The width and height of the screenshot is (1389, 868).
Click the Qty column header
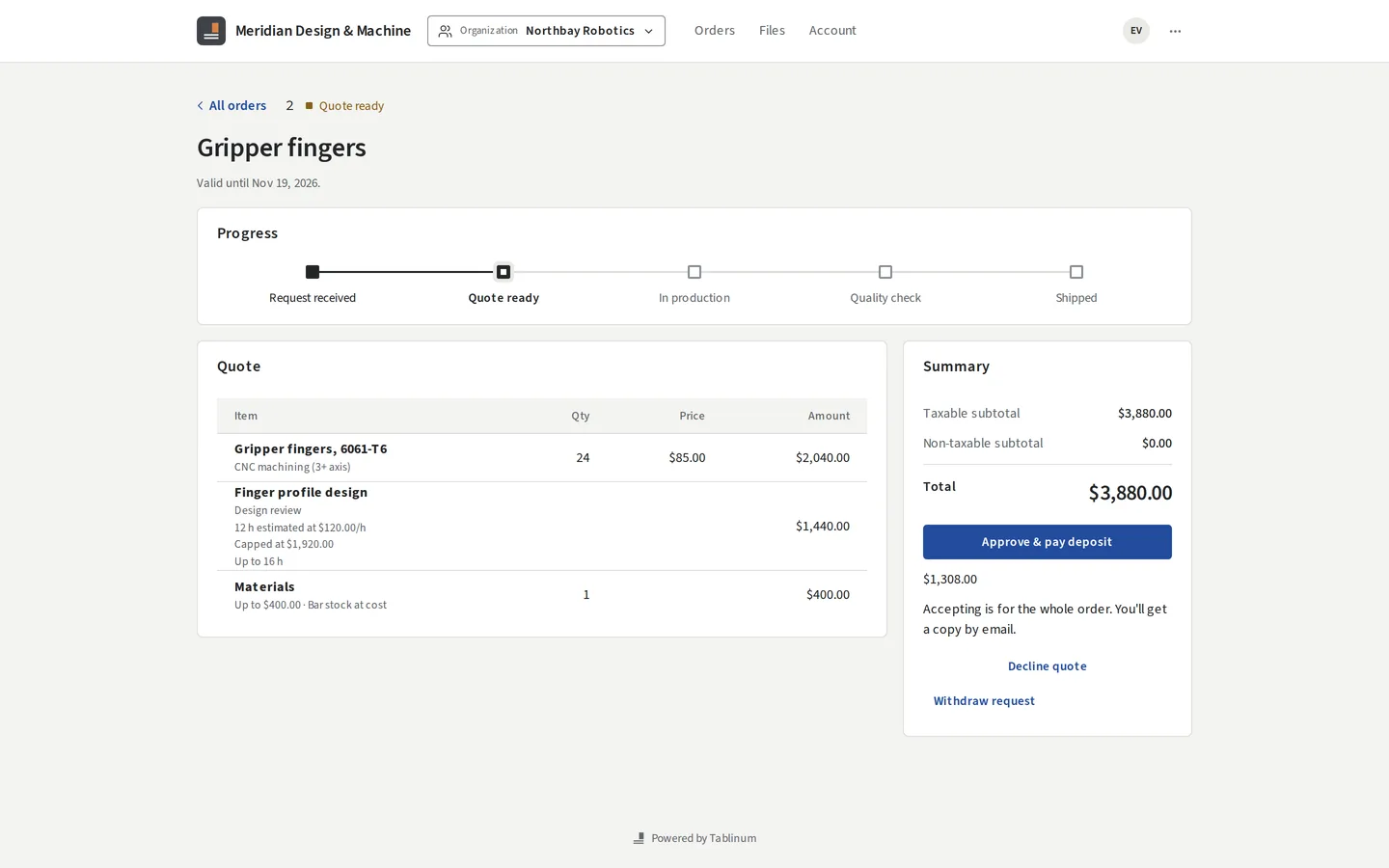(x=580, y=416)
